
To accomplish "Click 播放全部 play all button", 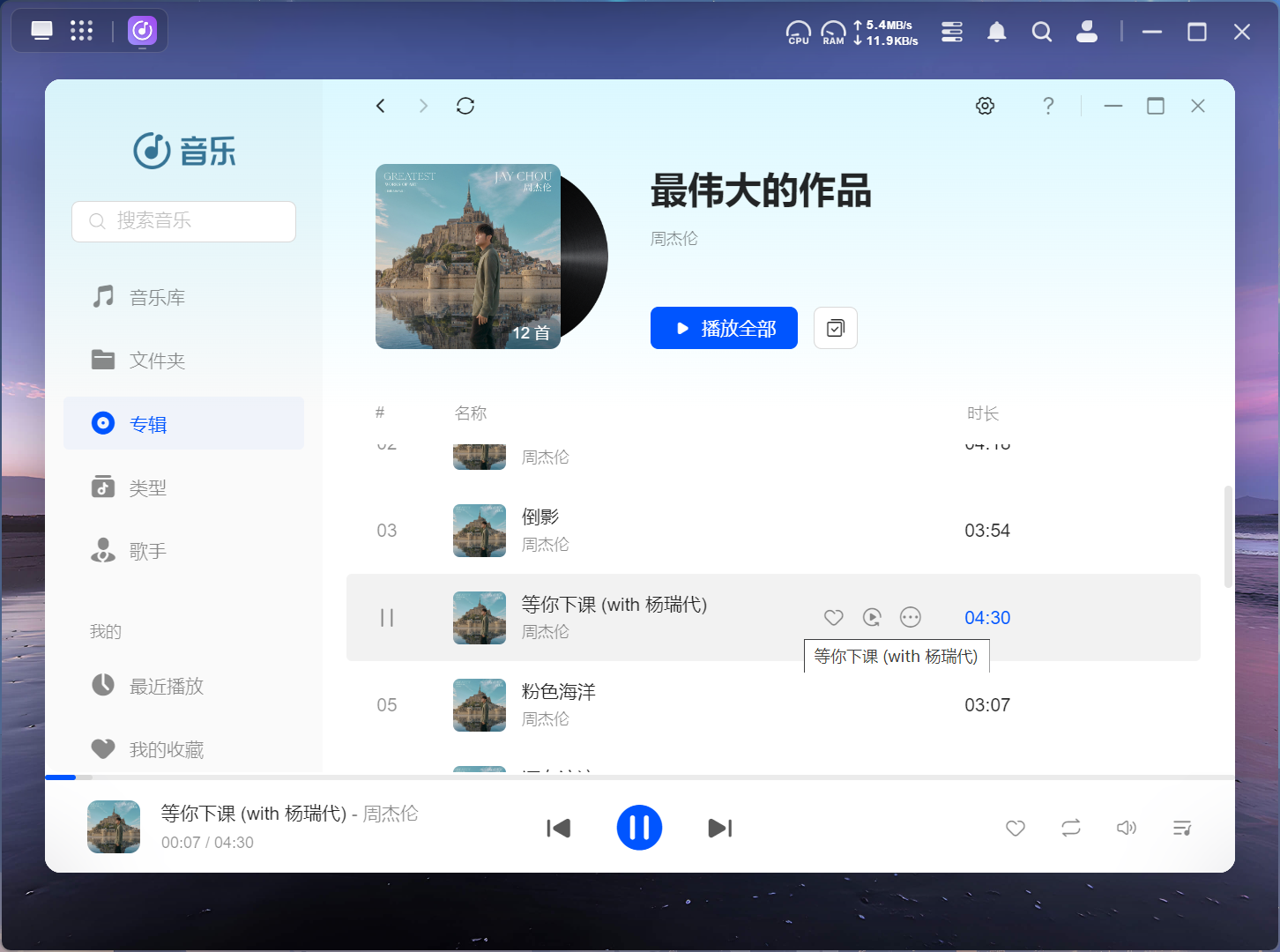I will pos(724,328).
